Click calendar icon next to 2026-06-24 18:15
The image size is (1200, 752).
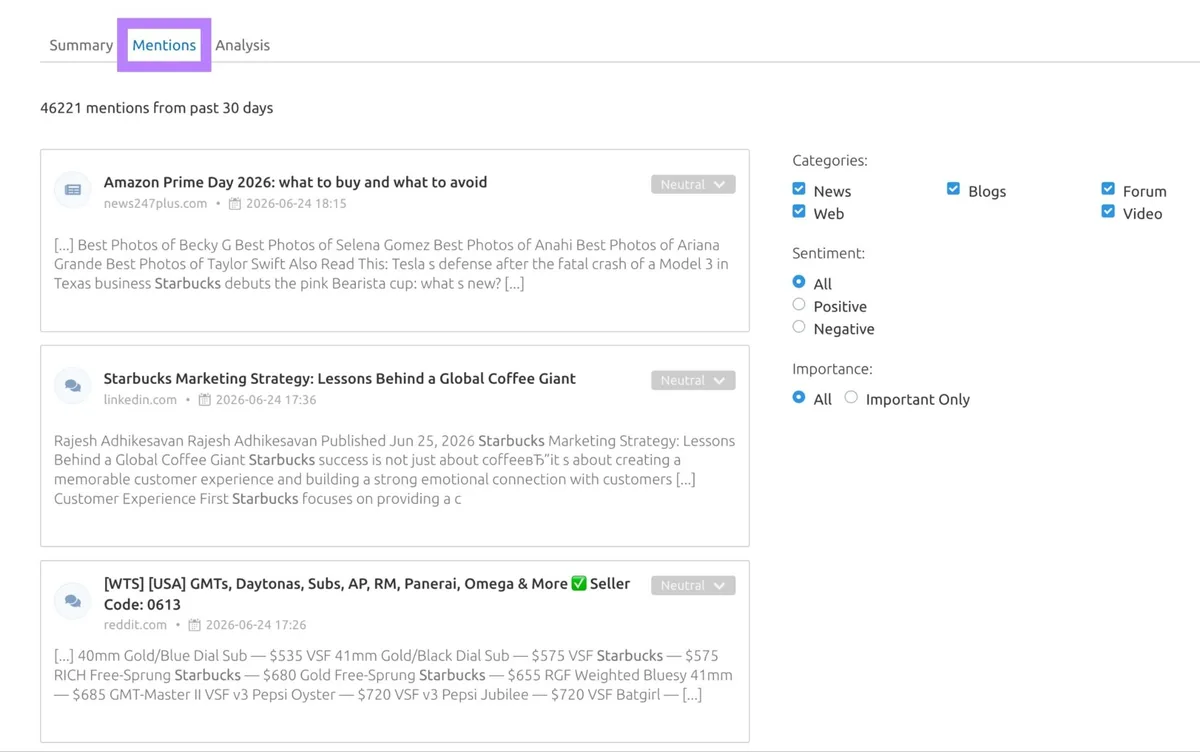[x=235, y=204]
